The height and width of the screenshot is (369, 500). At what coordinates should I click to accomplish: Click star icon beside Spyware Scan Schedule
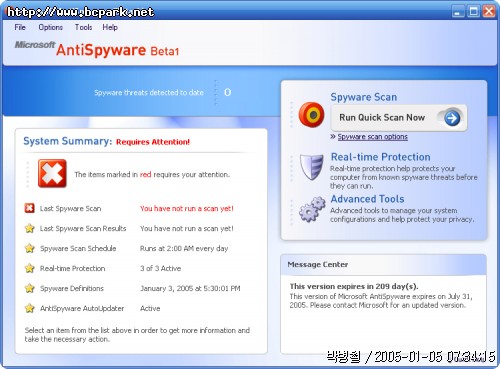(30, 248)
